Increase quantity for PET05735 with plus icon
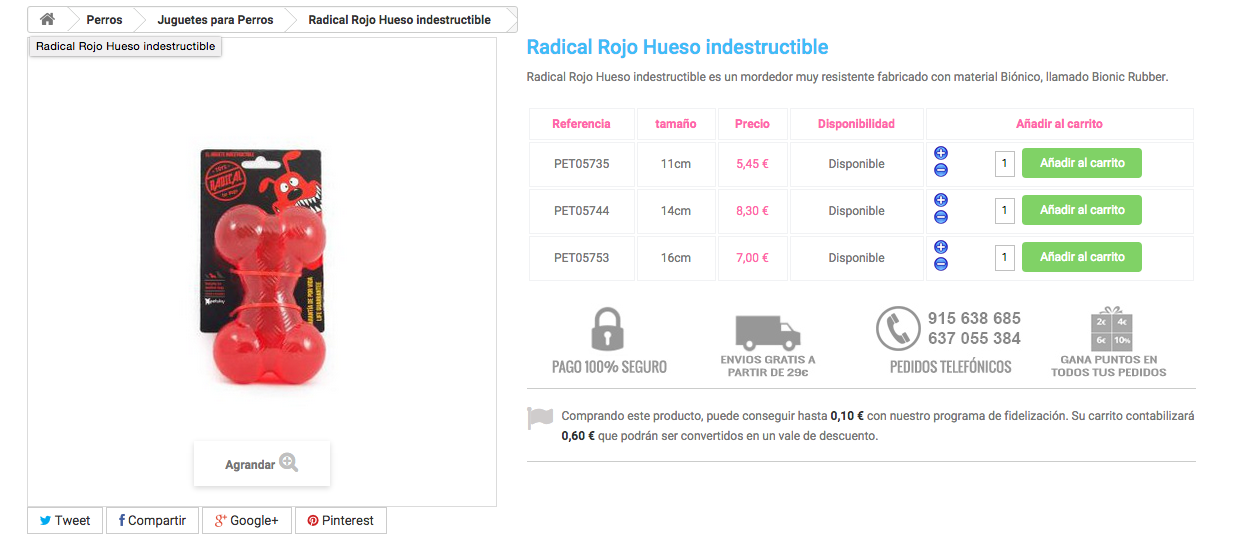 tap(941, 154)
